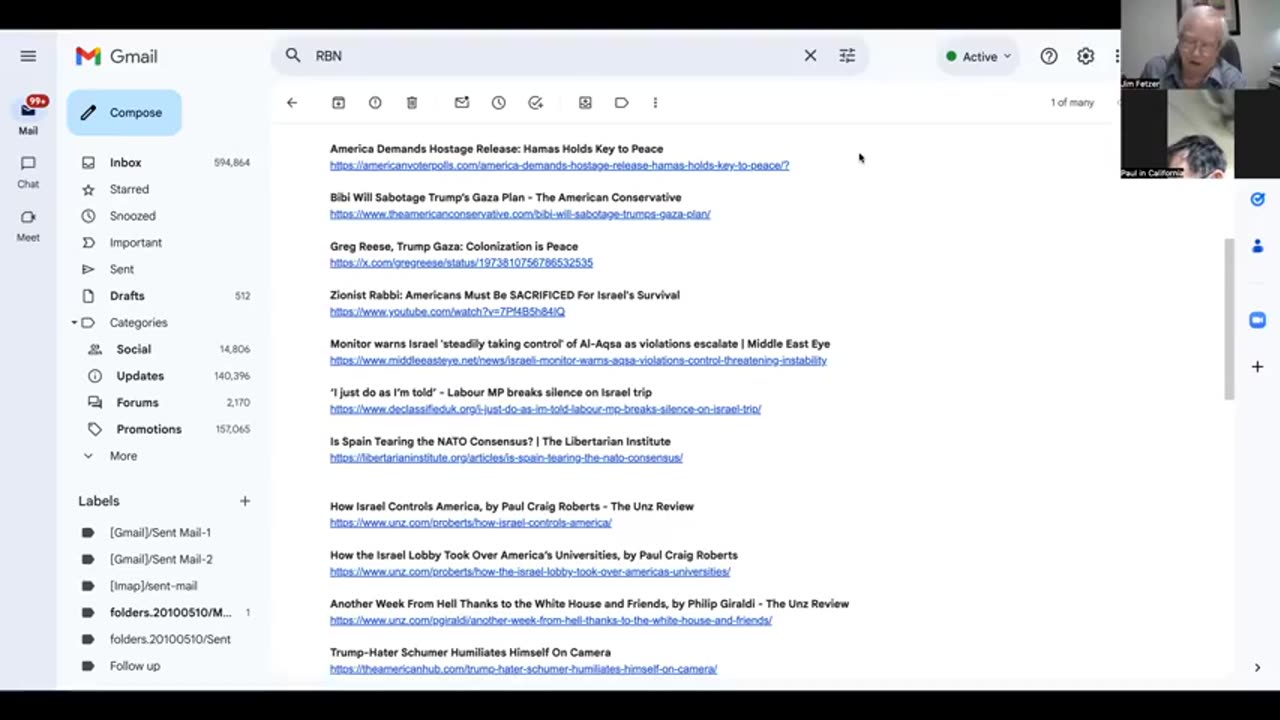Switch to Mail in the left rail
The width and height of the screenshot is (1280, 720).
(28, 117)
